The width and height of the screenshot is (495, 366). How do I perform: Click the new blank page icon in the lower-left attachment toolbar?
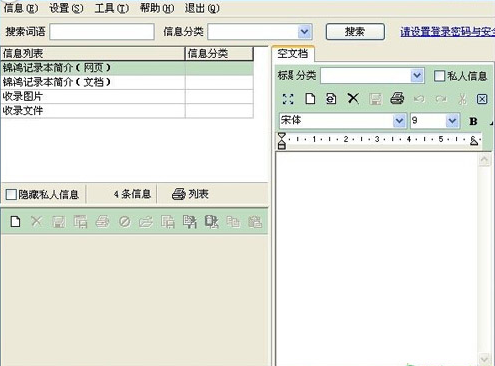click(x=15, y=221)
